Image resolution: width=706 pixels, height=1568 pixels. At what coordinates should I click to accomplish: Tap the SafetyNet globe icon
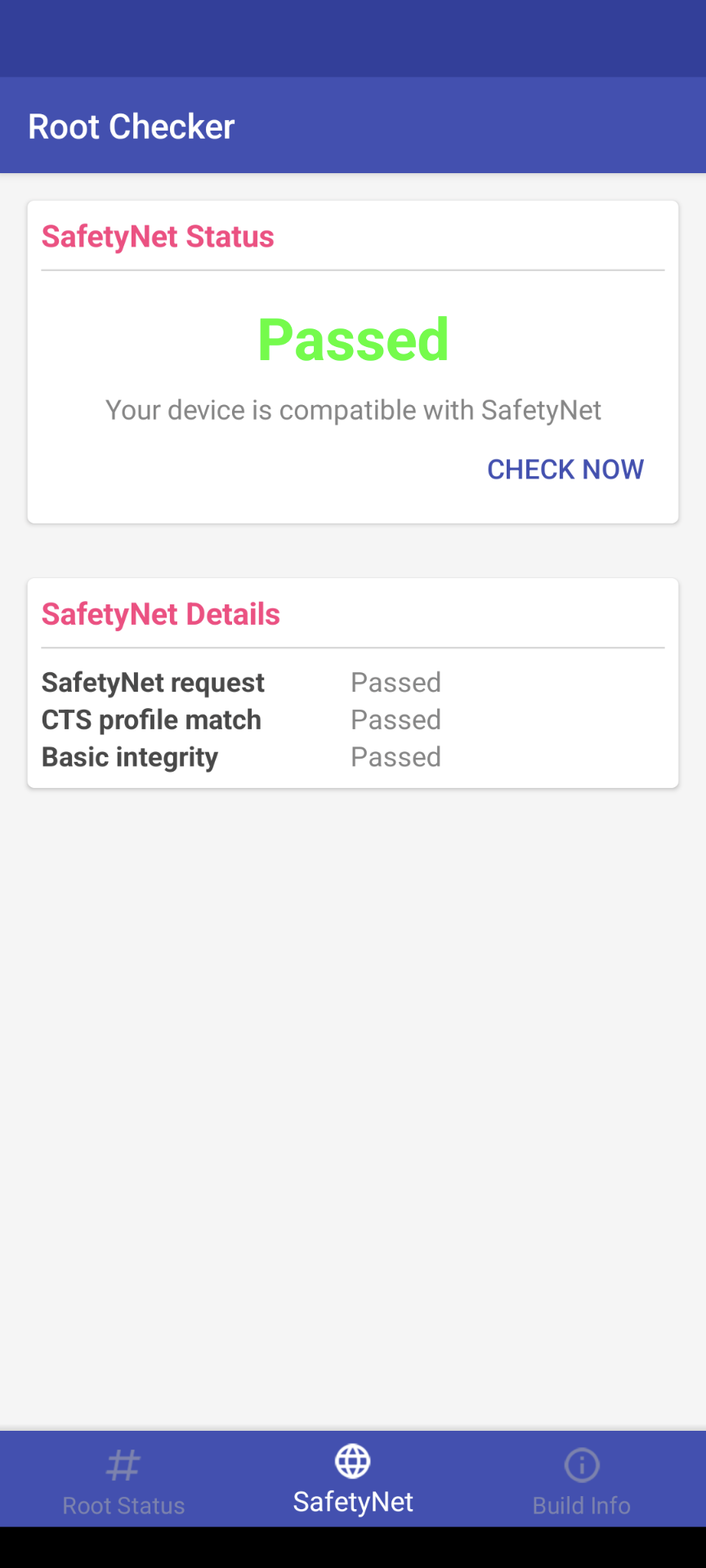tap(353, 1461)
